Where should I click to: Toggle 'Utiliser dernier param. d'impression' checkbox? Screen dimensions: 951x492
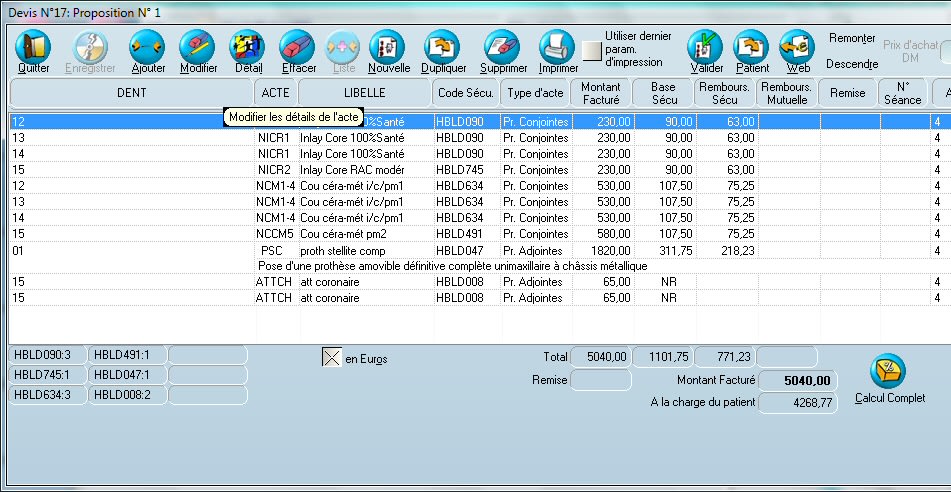(x=593, y=50)
